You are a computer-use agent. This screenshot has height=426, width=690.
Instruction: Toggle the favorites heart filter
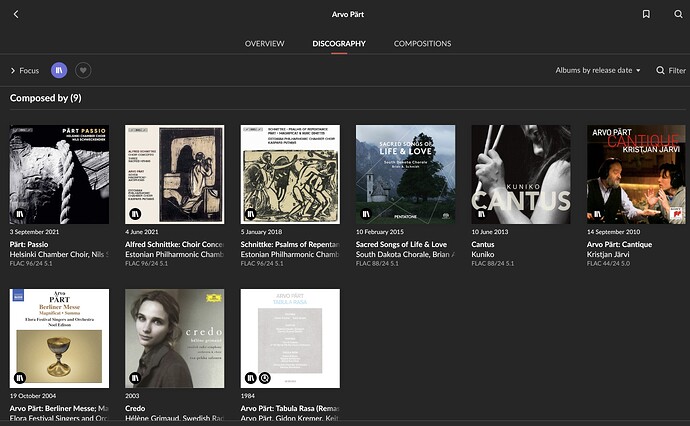(x=84, y=70)
